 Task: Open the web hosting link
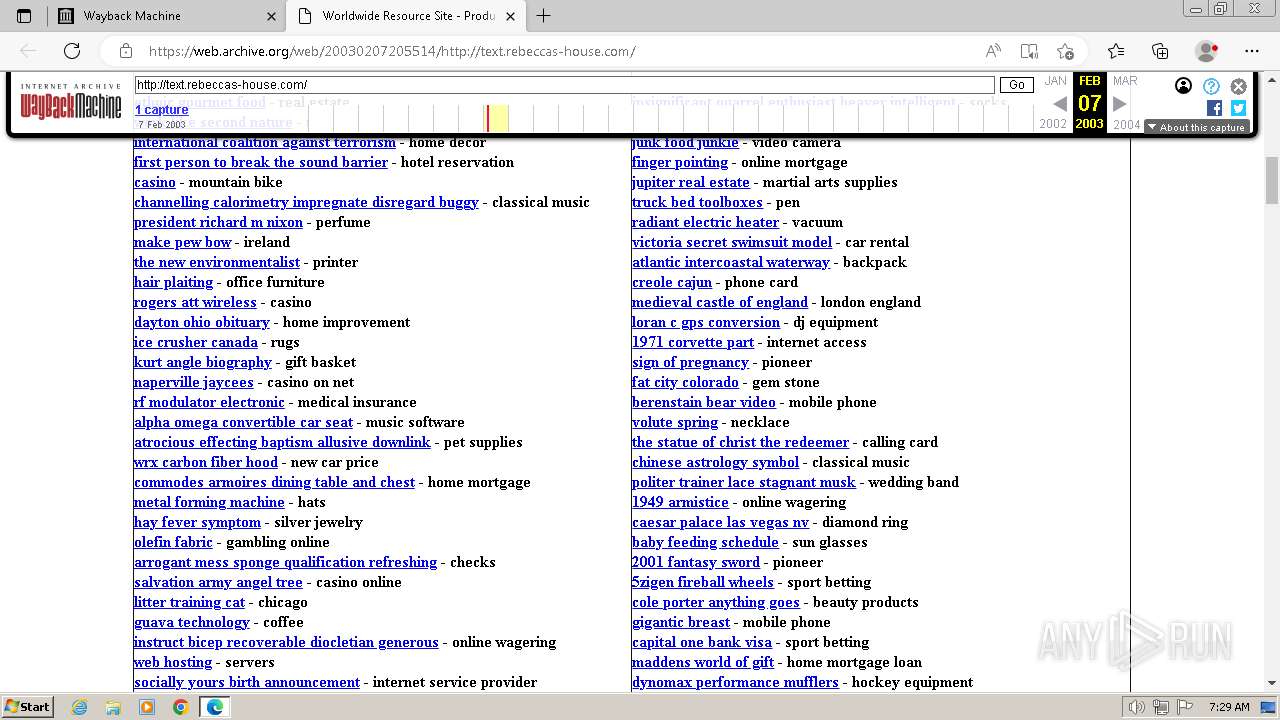(173, 662)
